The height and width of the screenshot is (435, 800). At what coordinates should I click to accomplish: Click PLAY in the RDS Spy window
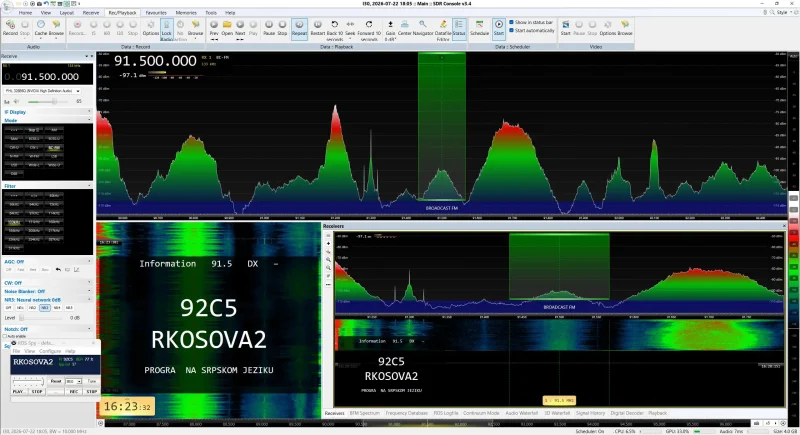click(x=18, y=392)
